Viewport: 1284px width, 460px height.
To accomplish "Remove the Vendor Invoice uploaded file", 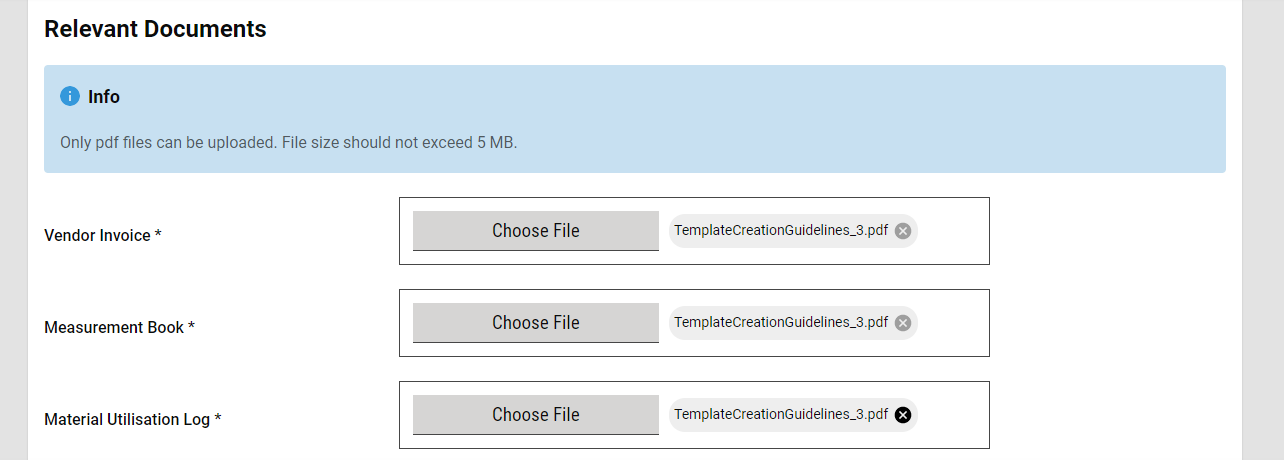I will 903,231.
